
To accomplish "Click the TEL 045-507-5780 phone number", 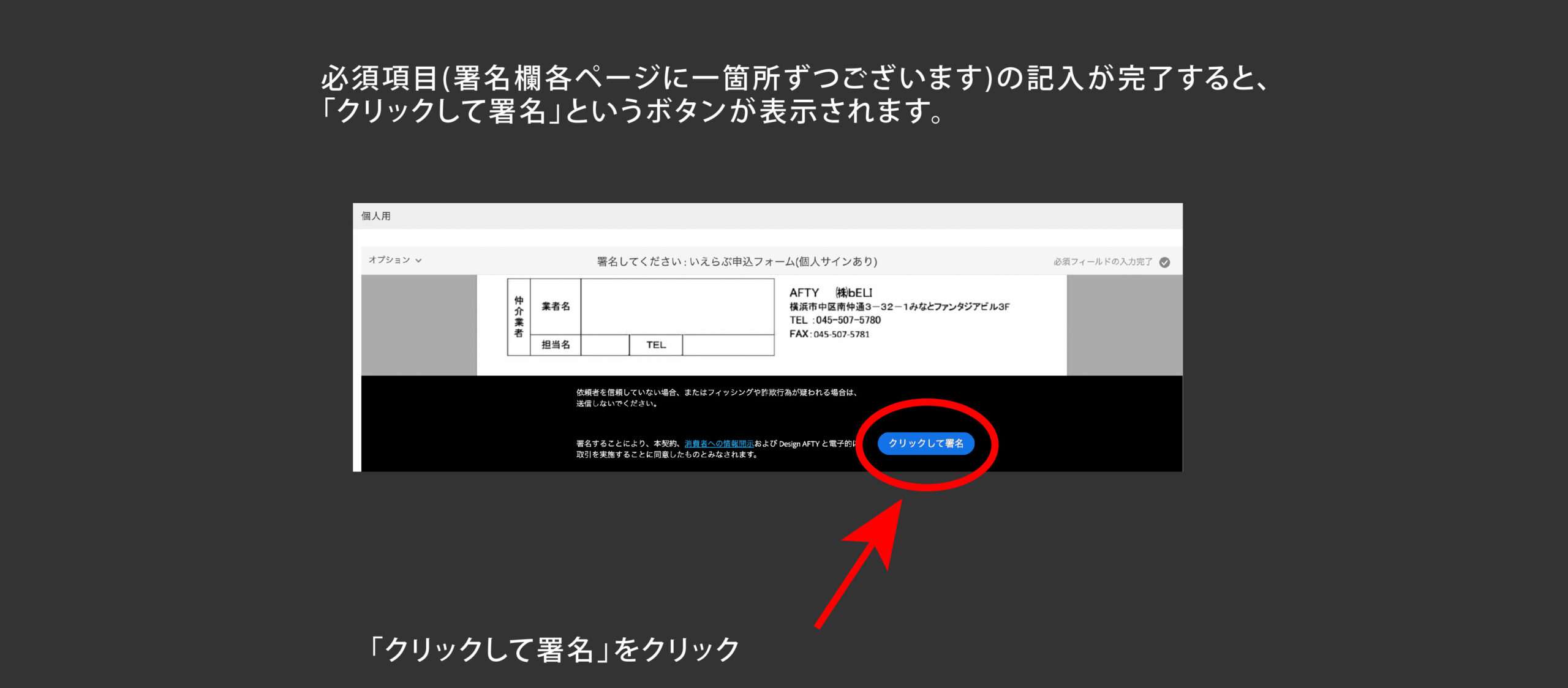I will (835, 320).
